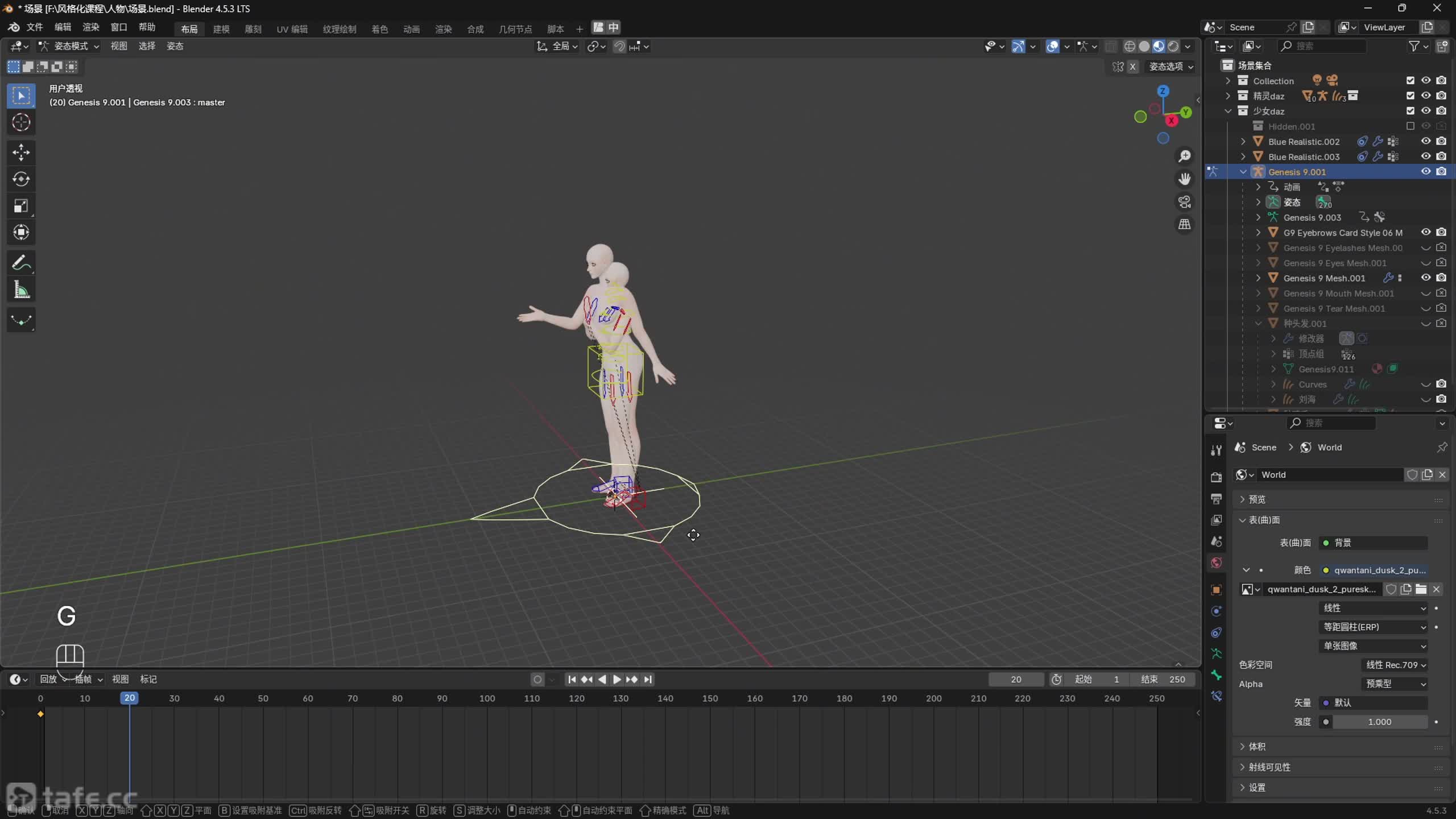
Task: Activate the Scale tool
Action: click(21, 206)
